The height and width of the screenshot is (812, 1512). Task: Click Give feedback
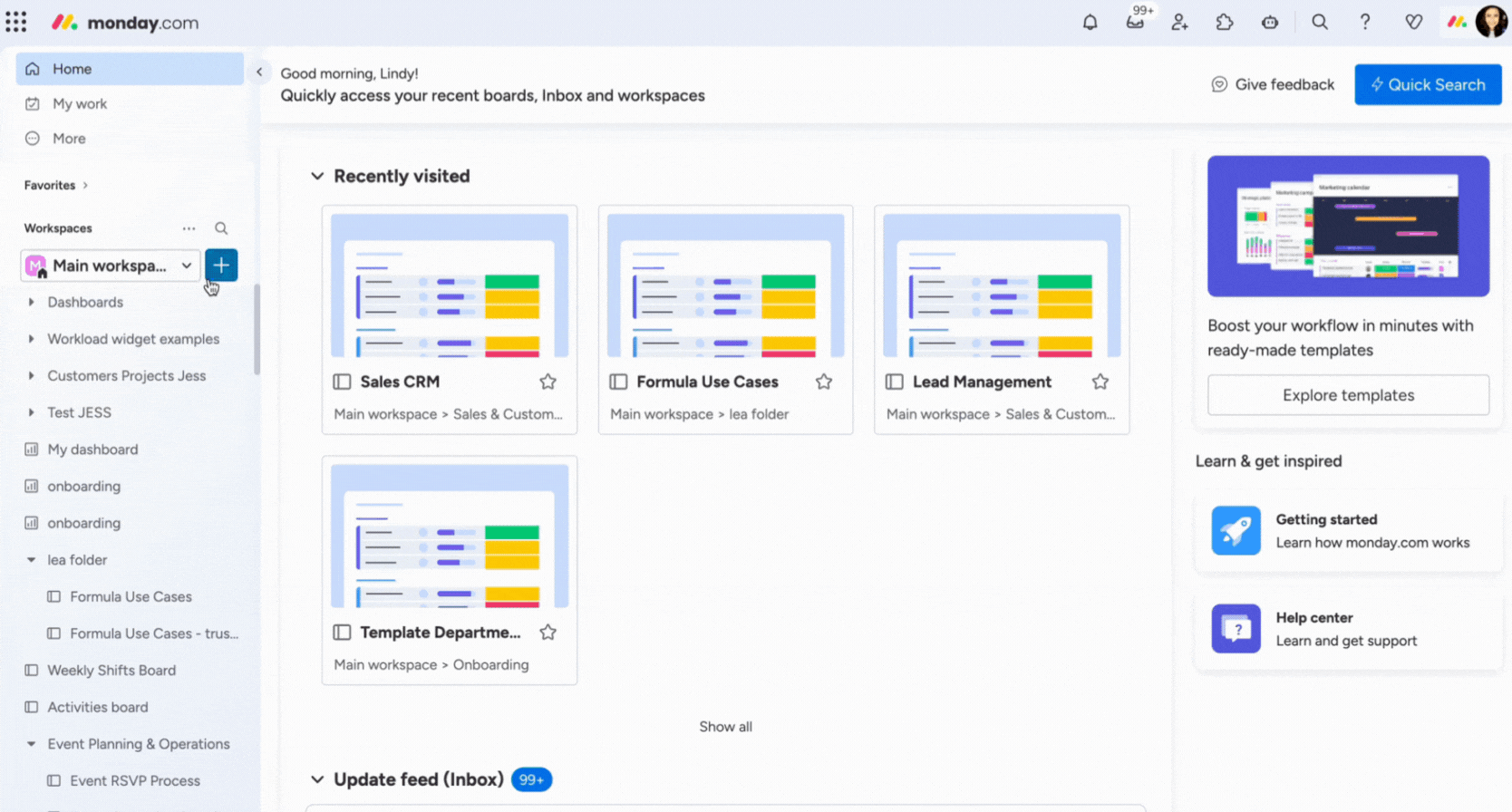pos(1273,84)
